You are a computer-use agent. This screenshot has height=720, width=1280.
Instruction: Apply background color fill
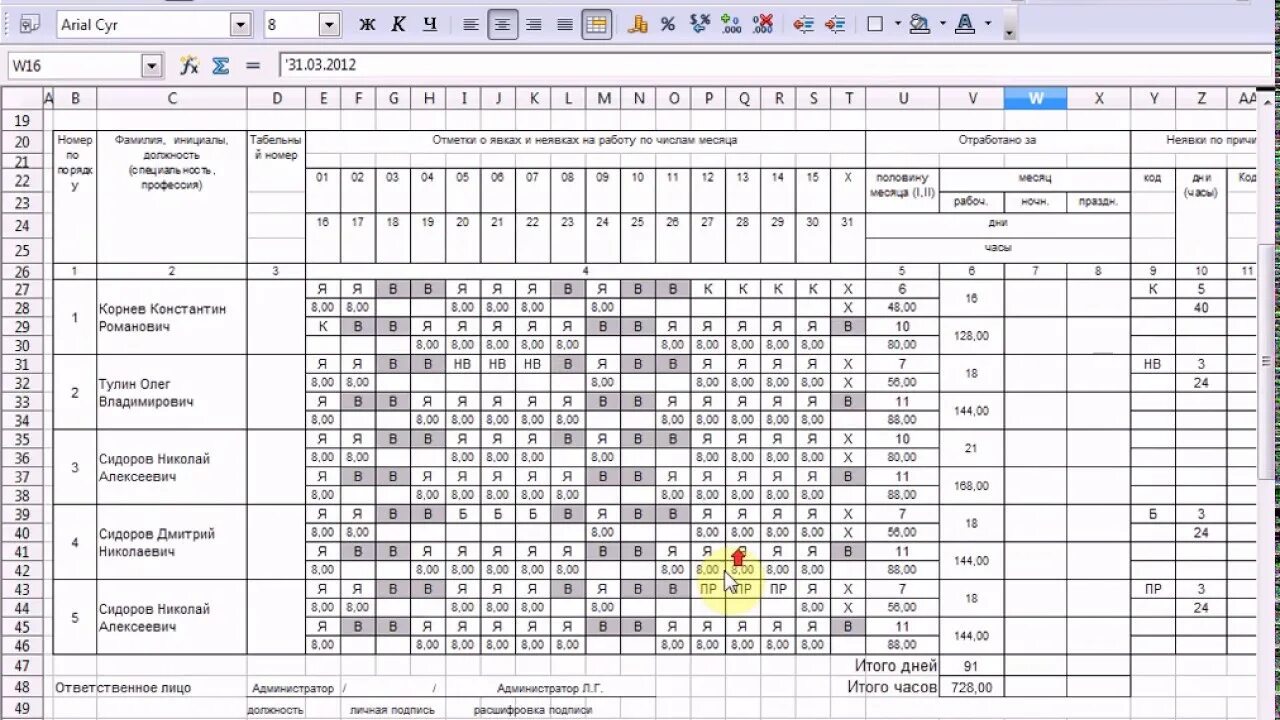920,25
